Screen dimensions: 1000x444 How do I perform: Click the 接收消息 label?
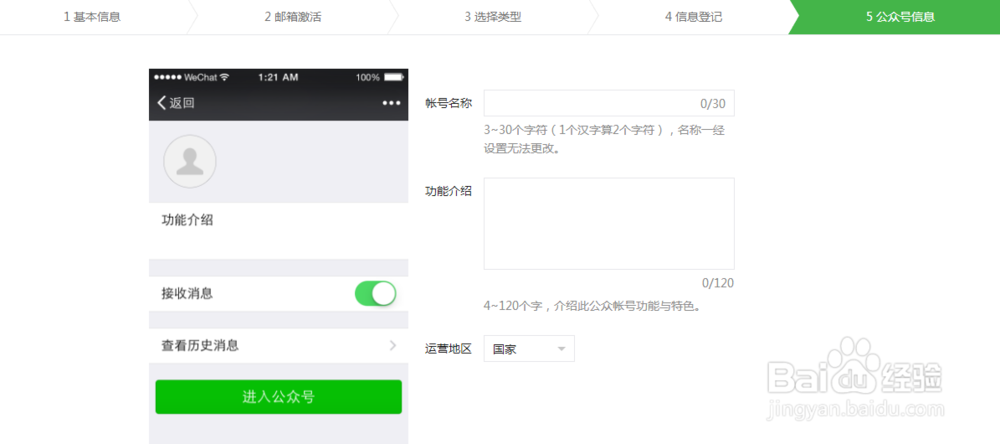(x=188, y=293)
